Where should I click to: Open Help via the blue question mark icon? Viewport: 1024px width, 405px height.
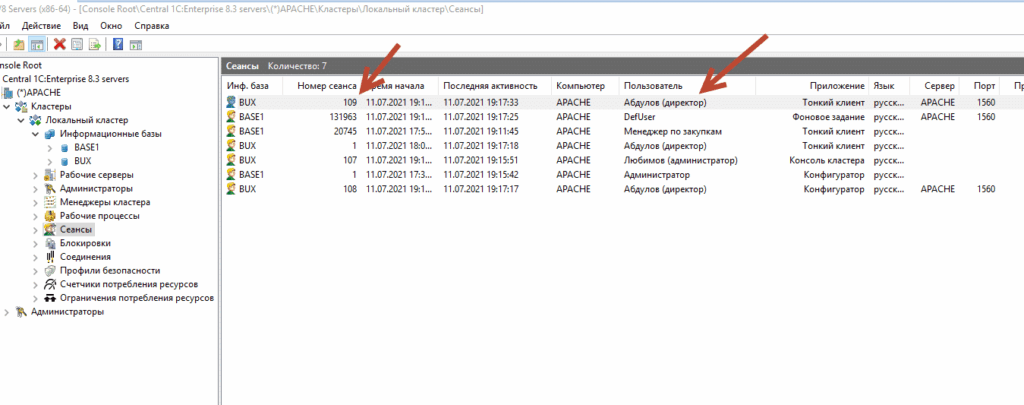click(119, 44)
